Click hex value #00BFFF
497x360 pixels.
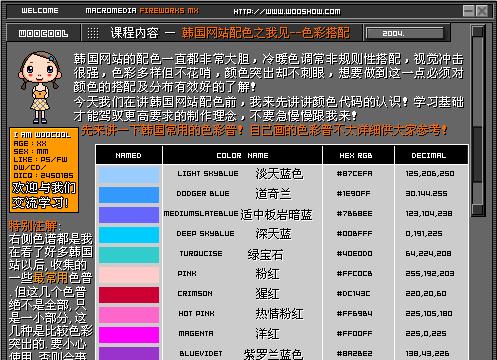click(355, 233)
